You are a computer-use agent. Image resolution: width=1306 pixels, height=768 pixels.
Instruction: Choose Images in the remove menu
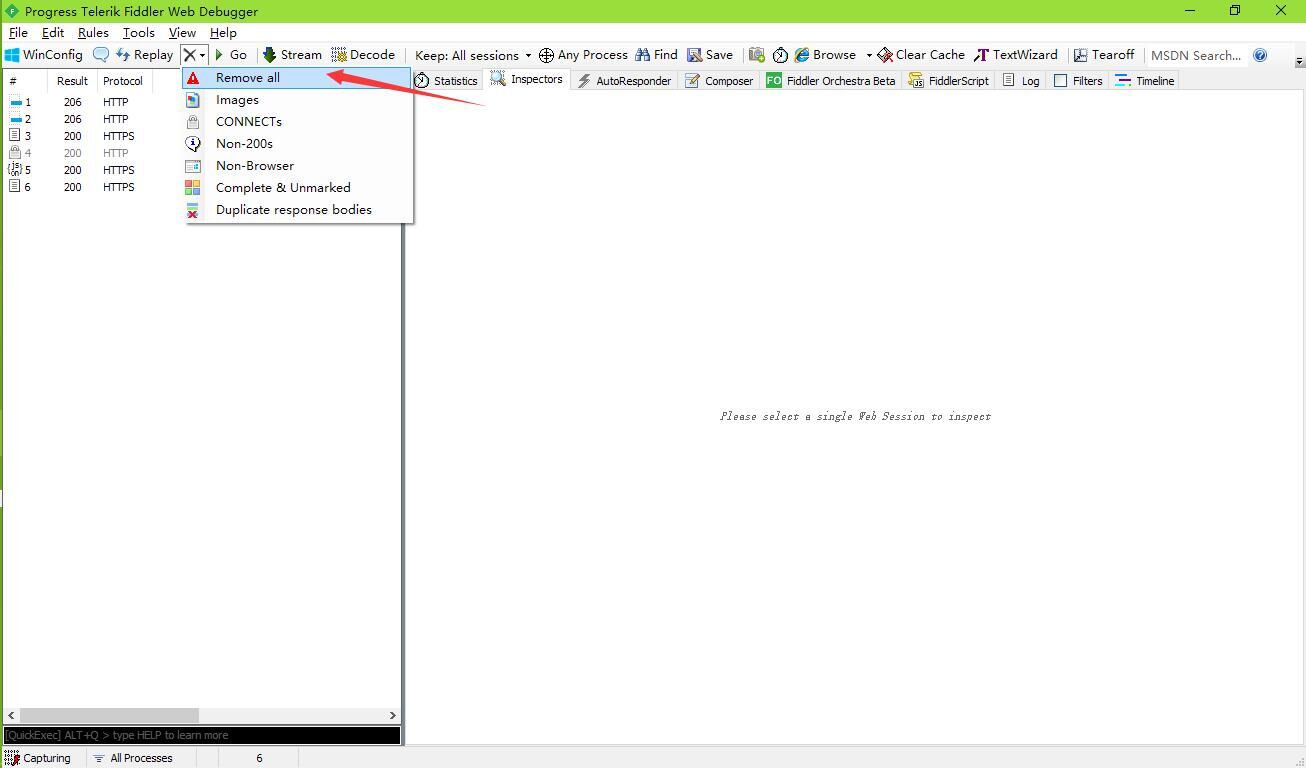click(297, 100)
